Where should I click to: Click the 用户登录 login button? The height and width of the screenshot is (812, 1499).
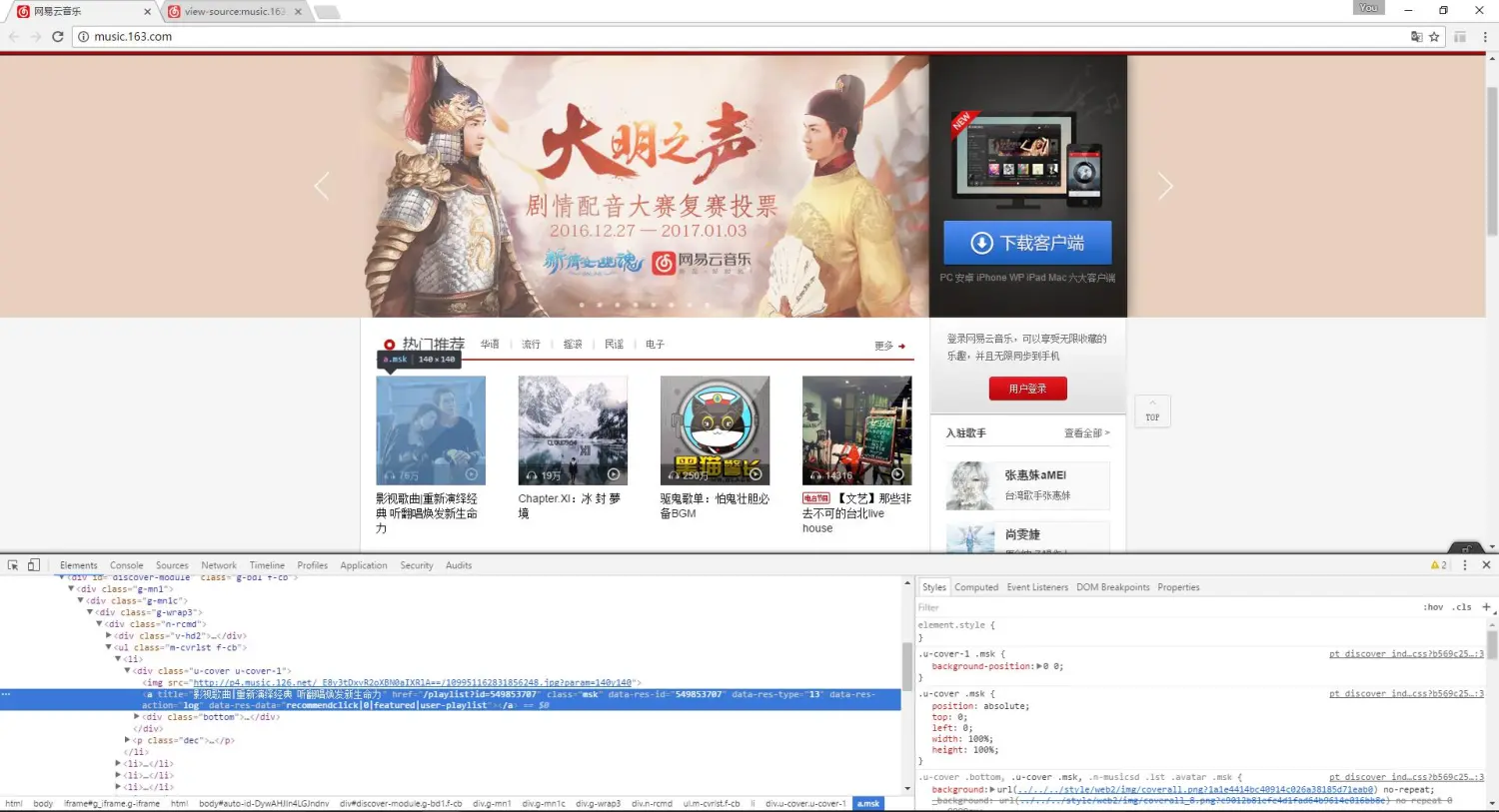pos(1027,389)
